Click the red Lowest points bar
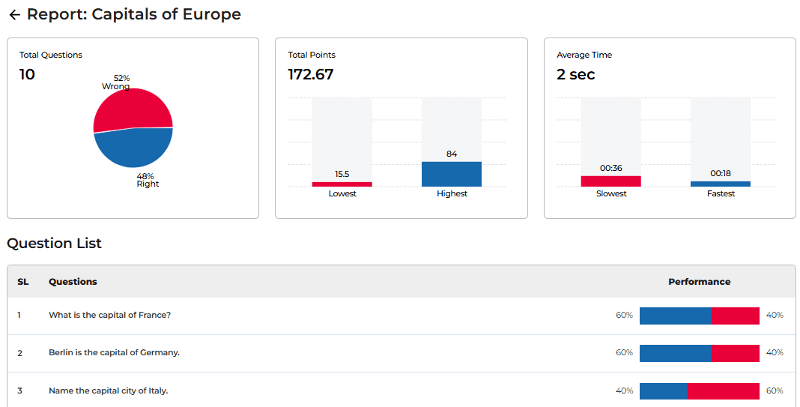 342,184
